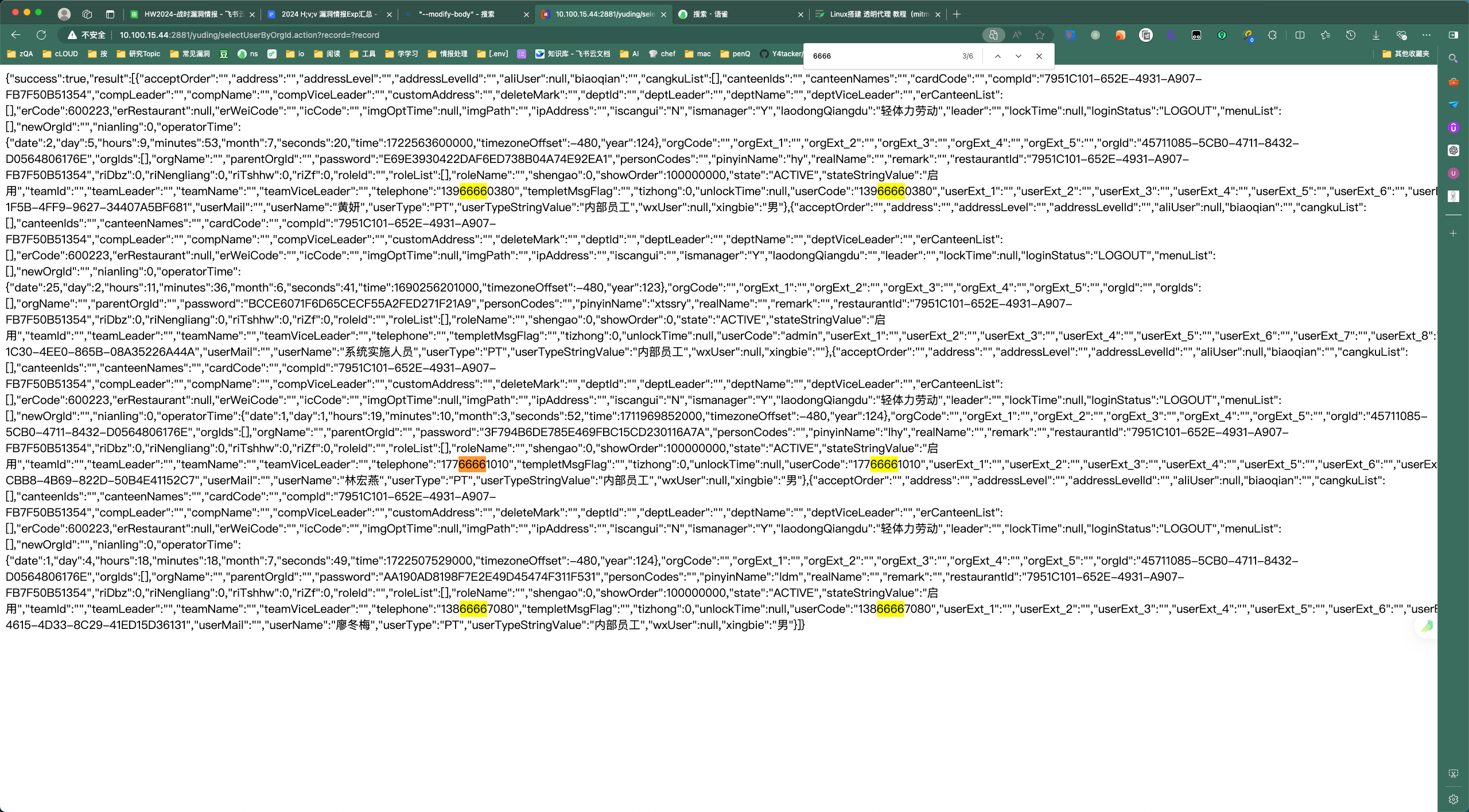Add this page to favorites with star
1469x812 pixels.
(x=1040, y=35)
